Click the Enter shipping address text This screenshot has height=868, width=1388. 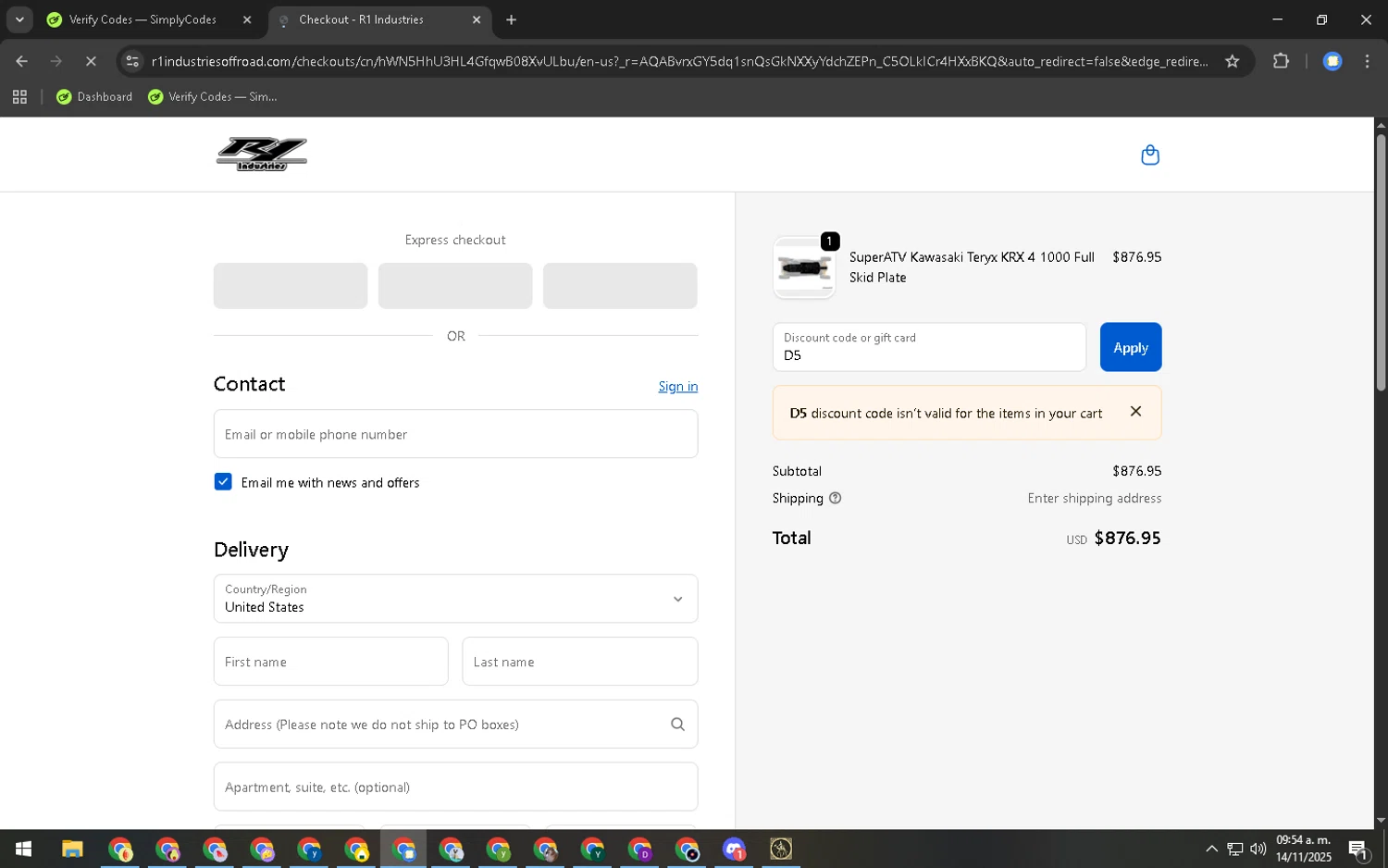pos(1094,498)
